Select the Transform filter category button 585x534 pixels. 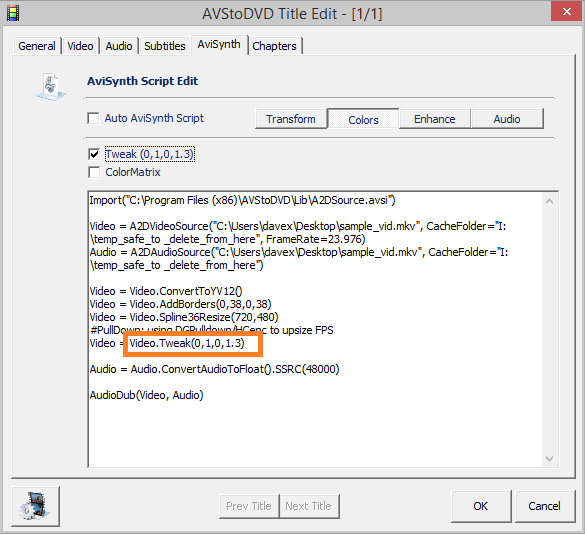[x=291, y=119]
